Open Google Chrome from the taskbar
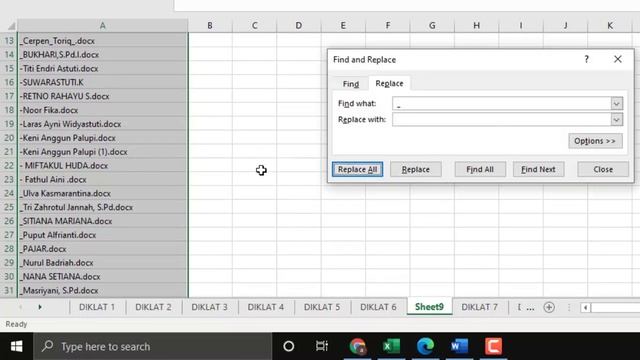Image resolution: width=640 pixels, height=360 pixels. [358, 347]
